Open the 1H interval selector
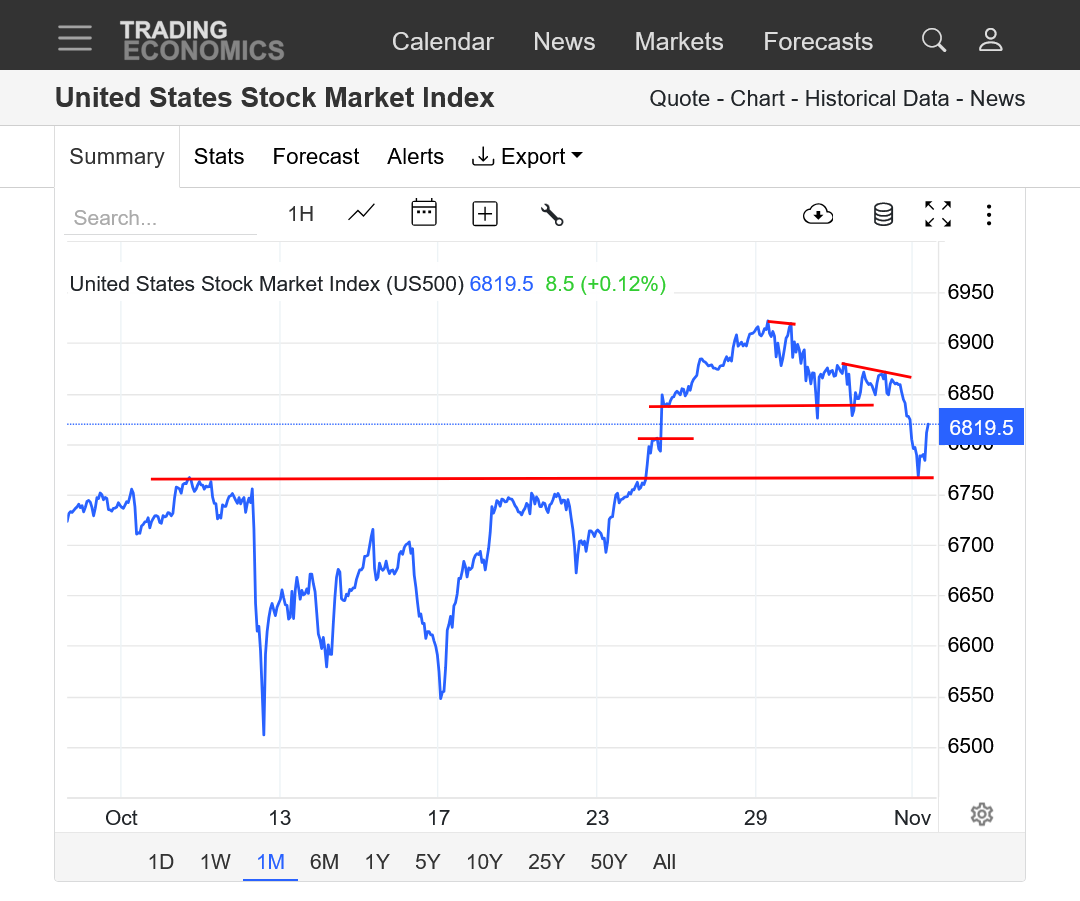Viewport: 1080px width, 901px height. tap(300, 214)
